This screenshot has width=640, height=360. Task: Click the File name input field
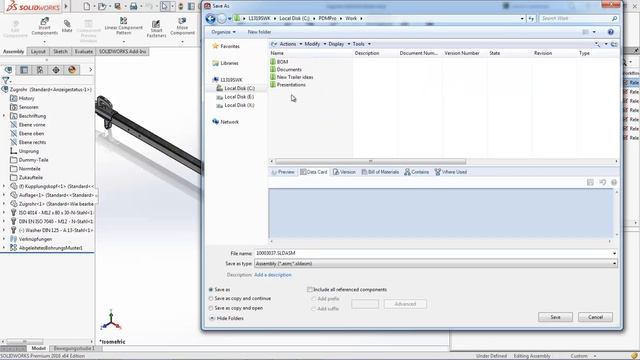[x=433, y=253]
